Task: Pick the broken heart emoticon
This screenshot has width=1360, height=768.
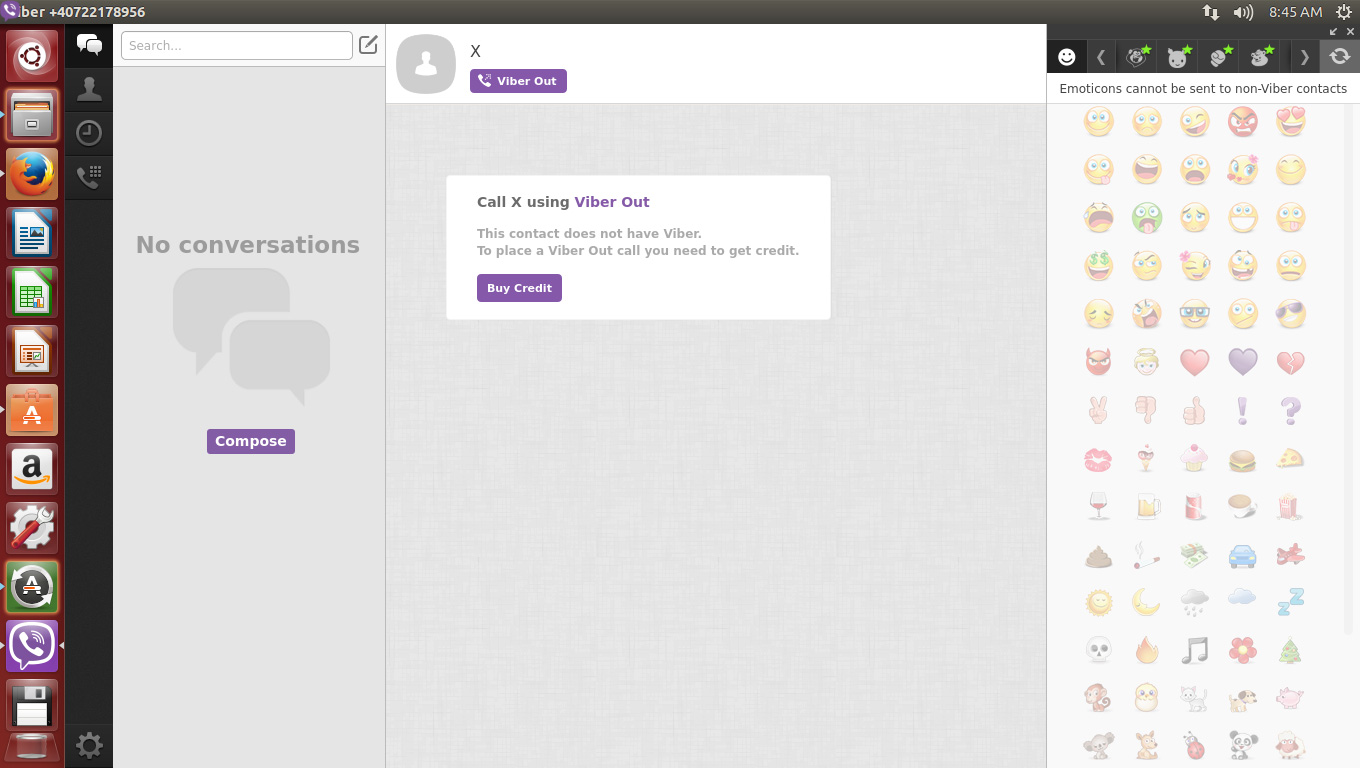Action: point(1291,362)
